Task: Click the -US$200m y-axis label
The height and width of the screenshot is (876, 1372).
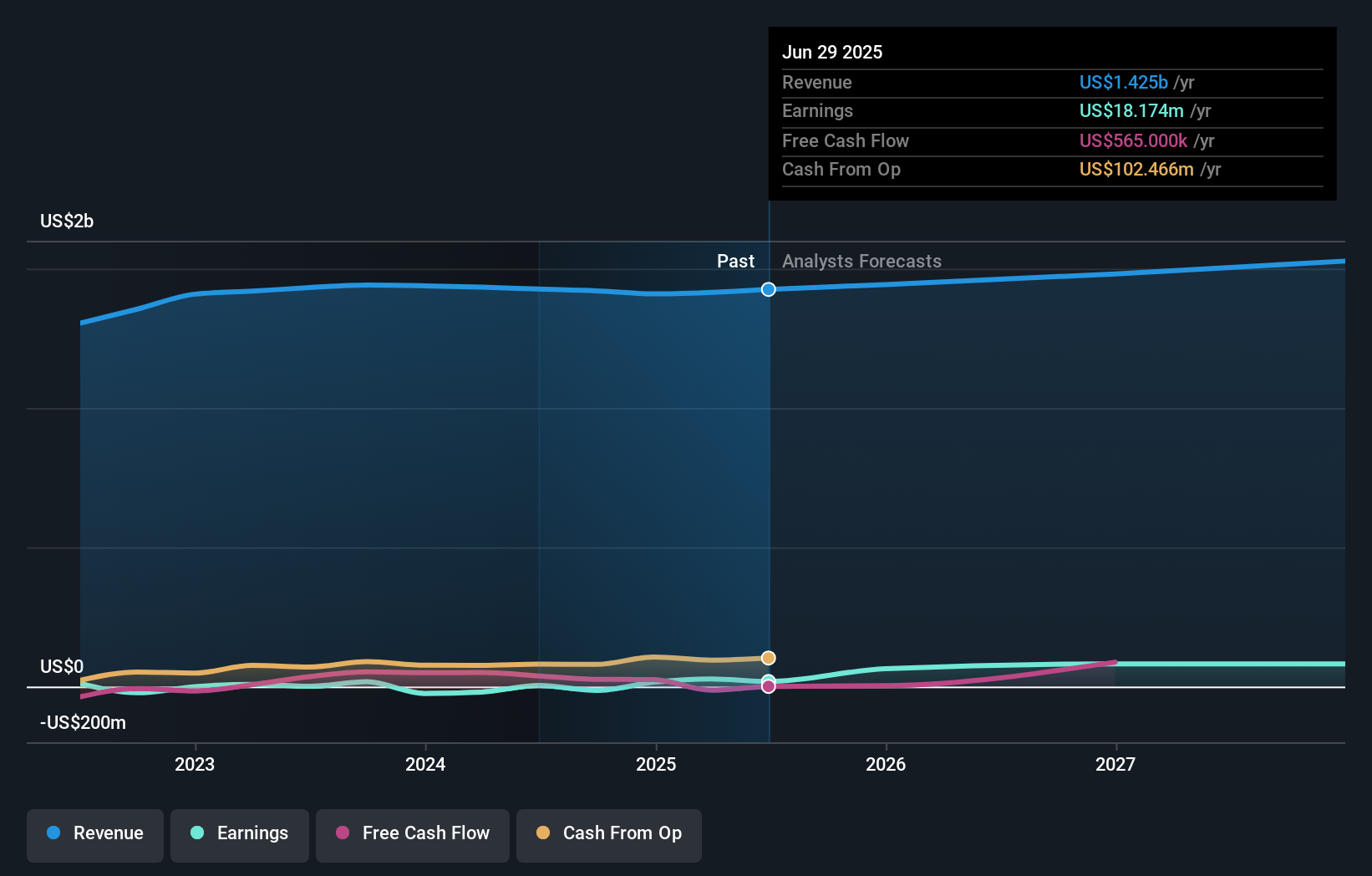Action: tap(83, 722)
